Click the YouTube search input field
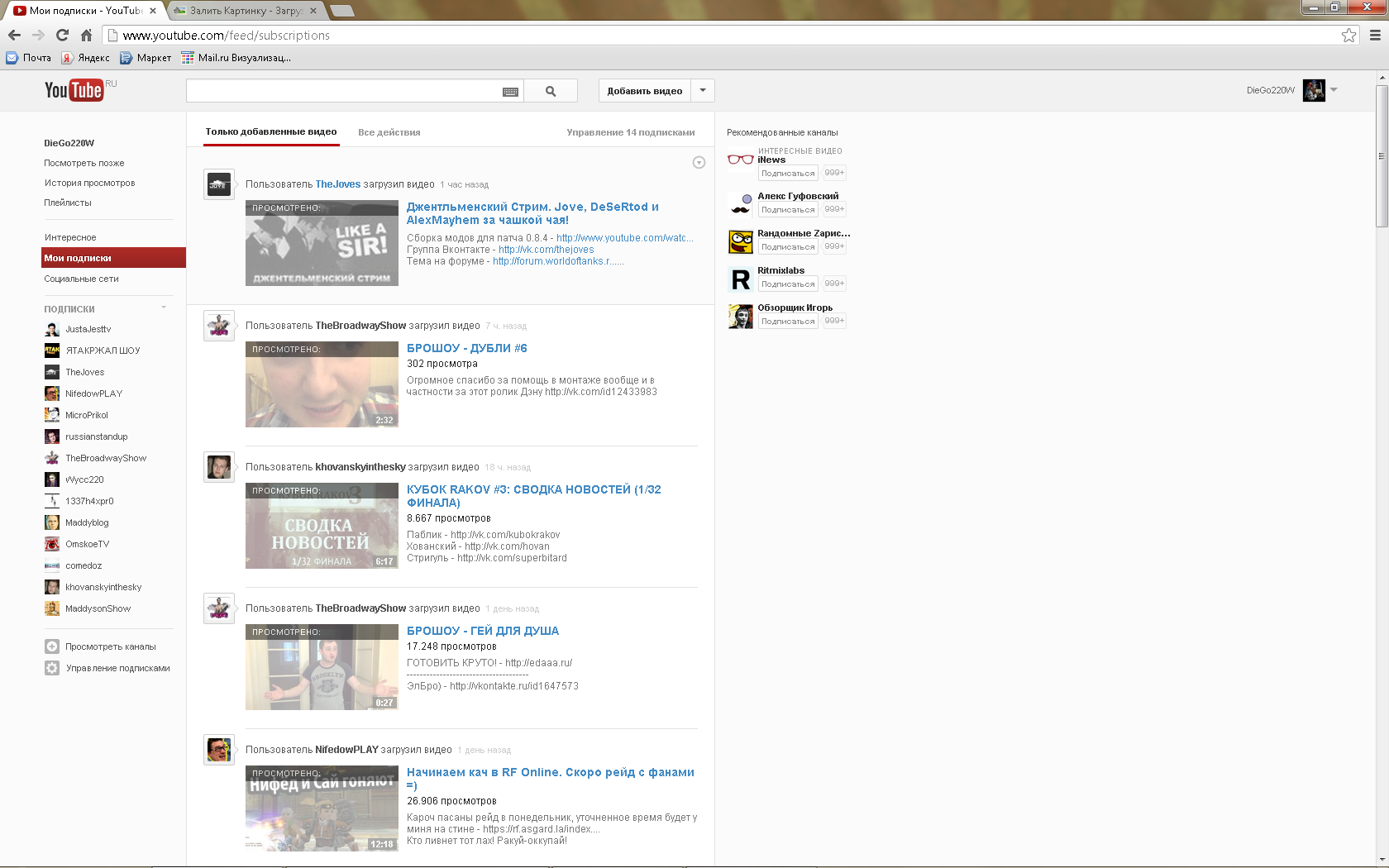This screenshot has height=868, width=1389. [x=343, y=91]
